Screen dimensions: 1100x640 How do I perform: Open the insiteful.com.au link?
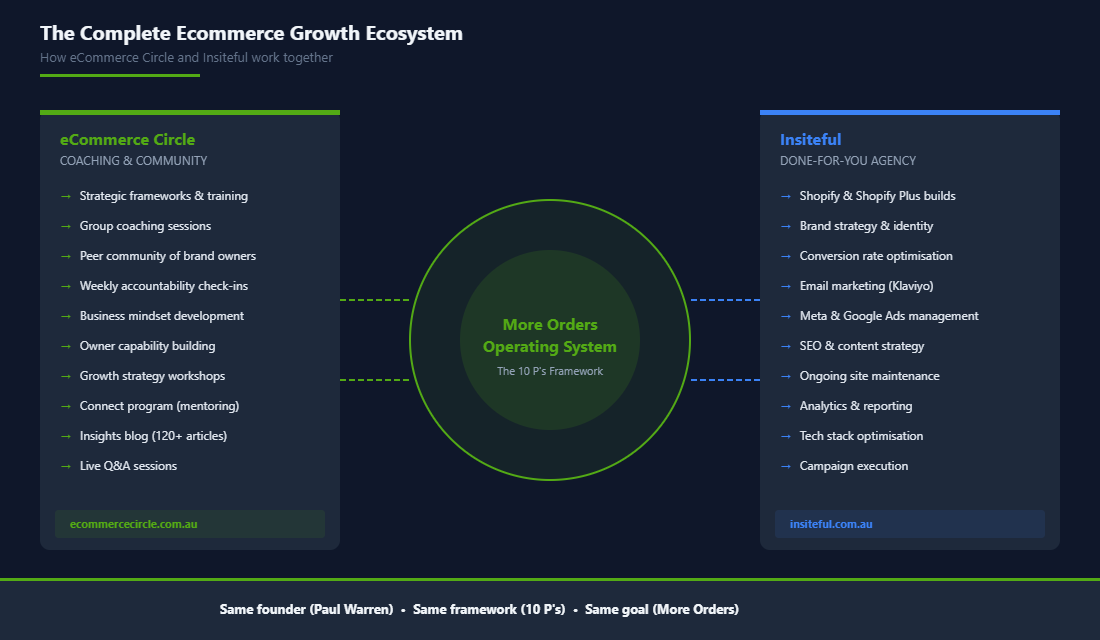[x=831, y=524]
